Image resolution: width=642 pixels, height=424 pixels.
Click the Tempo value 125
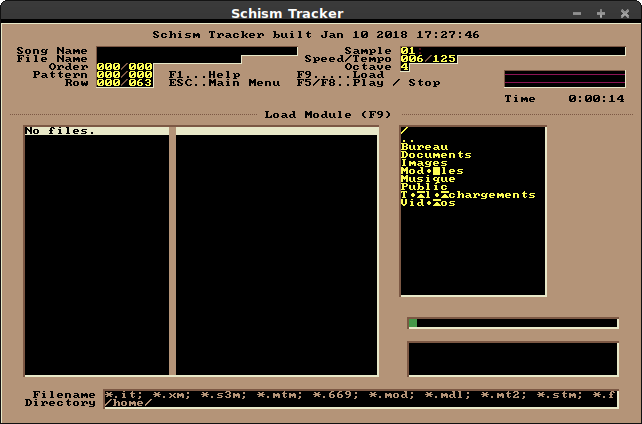tap(444, 59)
